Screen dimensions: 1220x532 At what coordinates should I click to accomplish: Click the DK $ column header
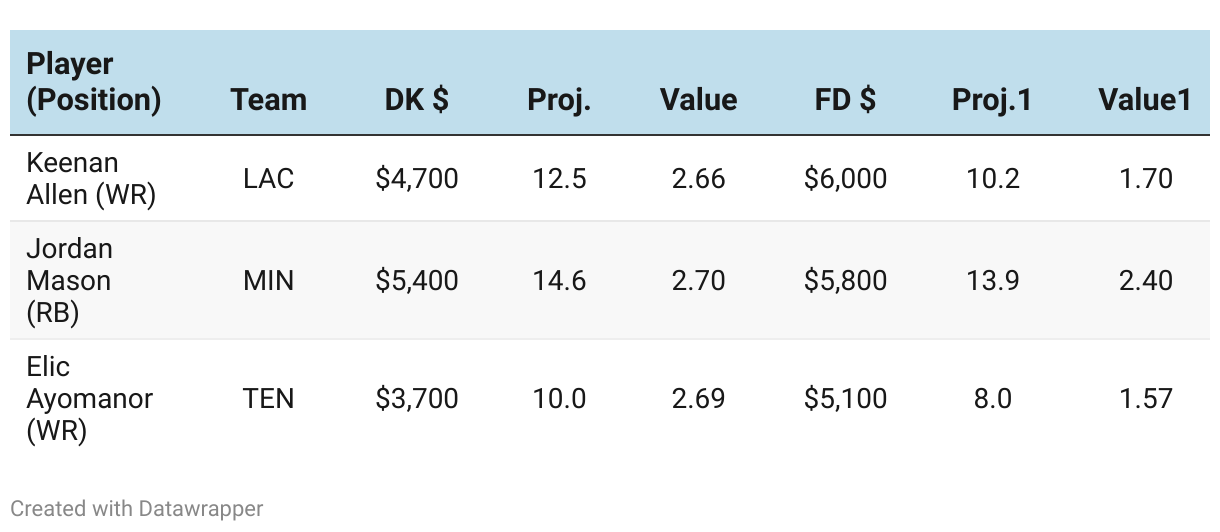click(x=416, y=100)
